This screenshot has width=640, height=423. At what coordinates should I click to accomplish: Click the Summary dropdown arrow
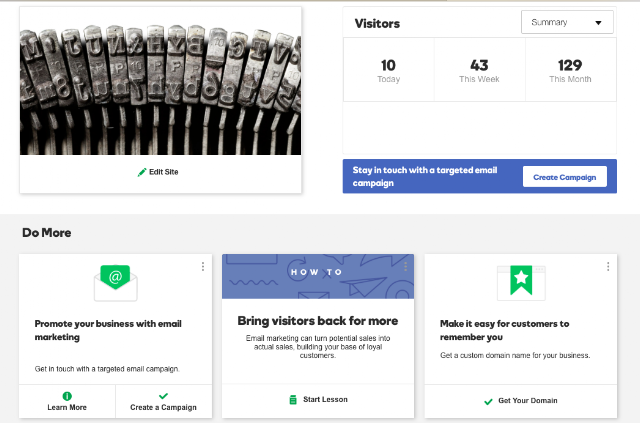[x=598, y=22]
